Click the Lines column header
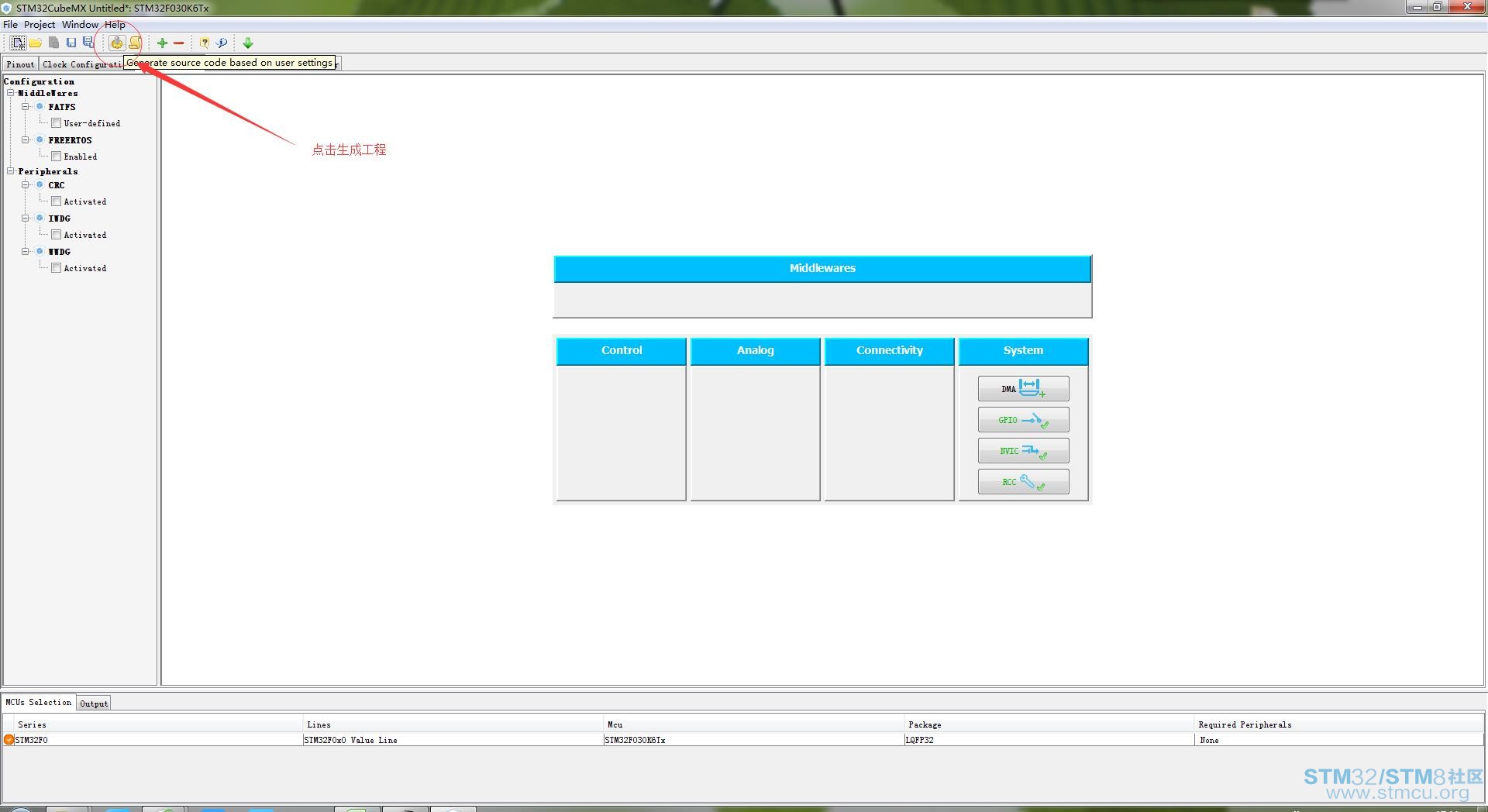Image resolution: width=1488 pixels, height=812 pixels. pos(453,724)
